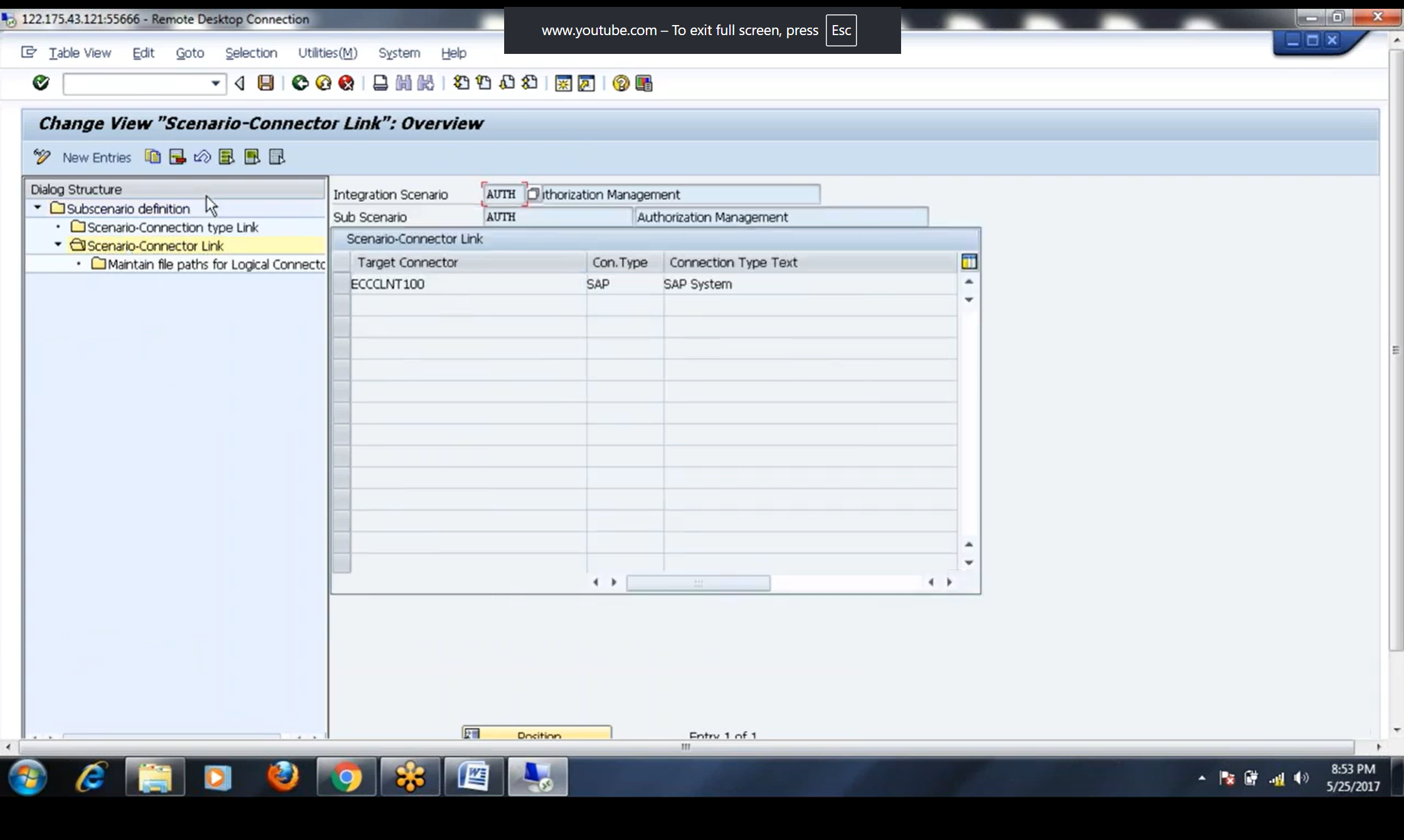Click the Target Connector column header
Image resolution: width=1404 pixels, height=840 pixels.
(468, 262)
